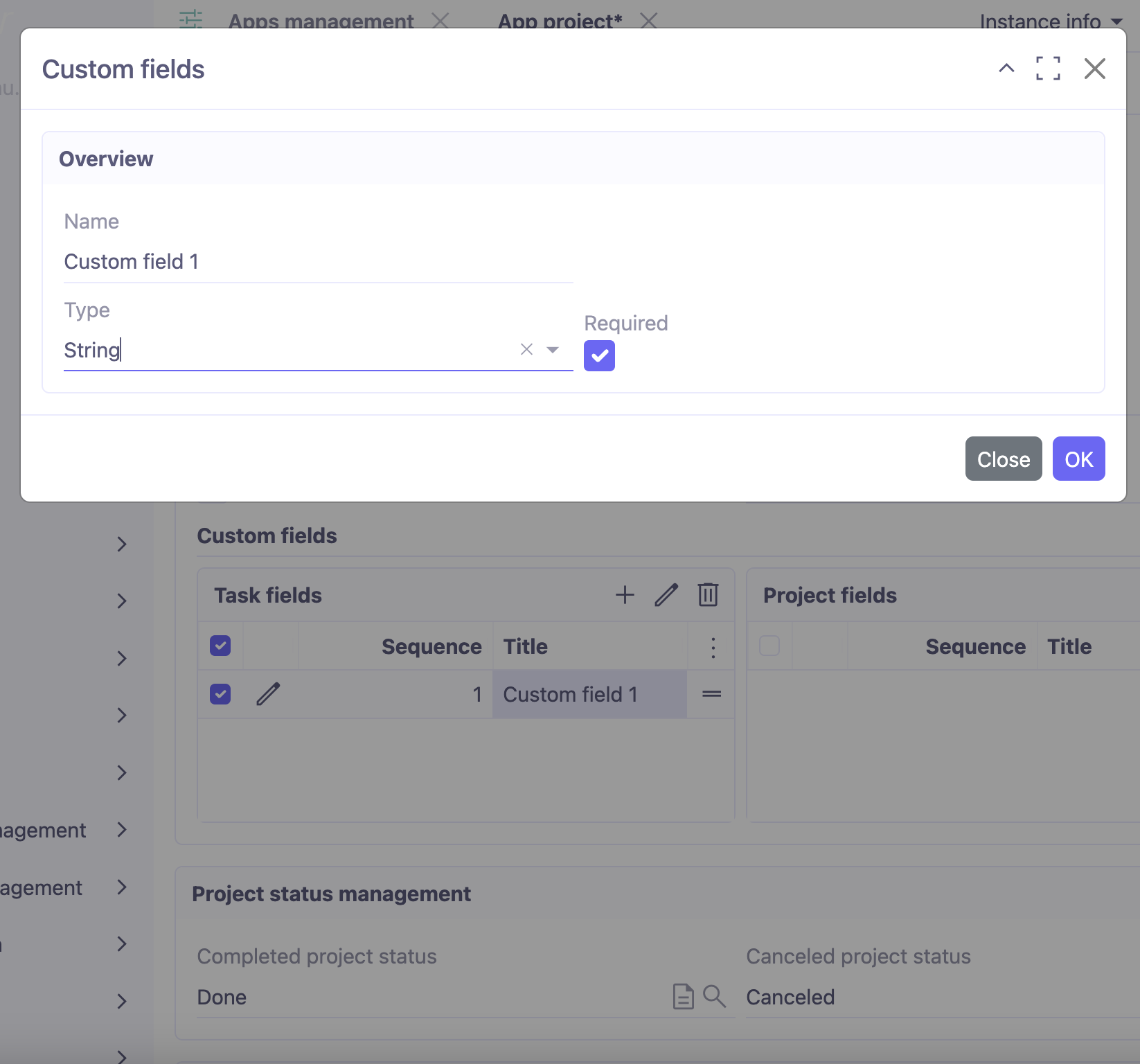The width and height of the screenshot is (1140, 1064).
Task: Open the Type dropdown
Action: (552, 350)
